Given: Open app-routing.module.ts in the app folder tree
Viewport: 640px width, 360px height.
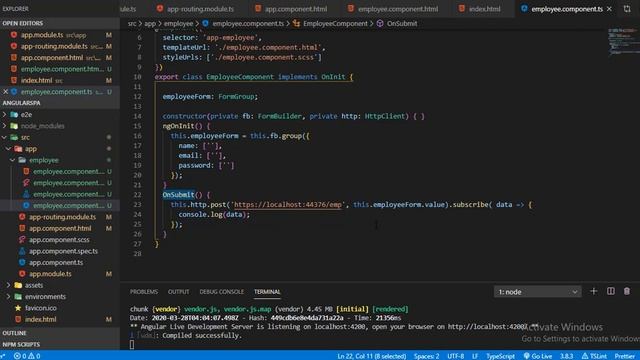Looking at the screenshot, I should [x=59, y=217].
